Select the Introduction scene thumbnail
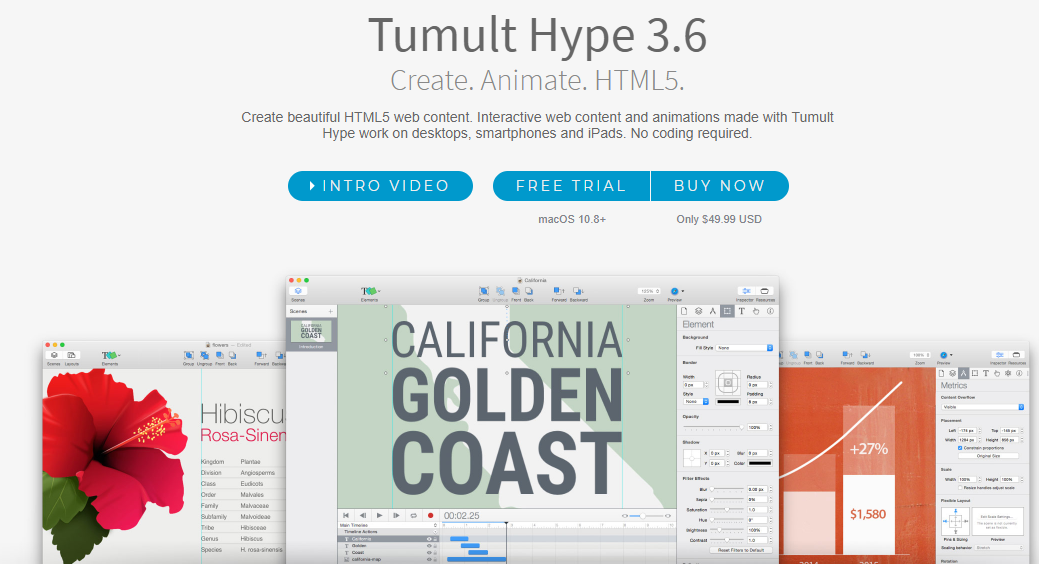The image size is (1039, 564). click(x=311, y=331)
